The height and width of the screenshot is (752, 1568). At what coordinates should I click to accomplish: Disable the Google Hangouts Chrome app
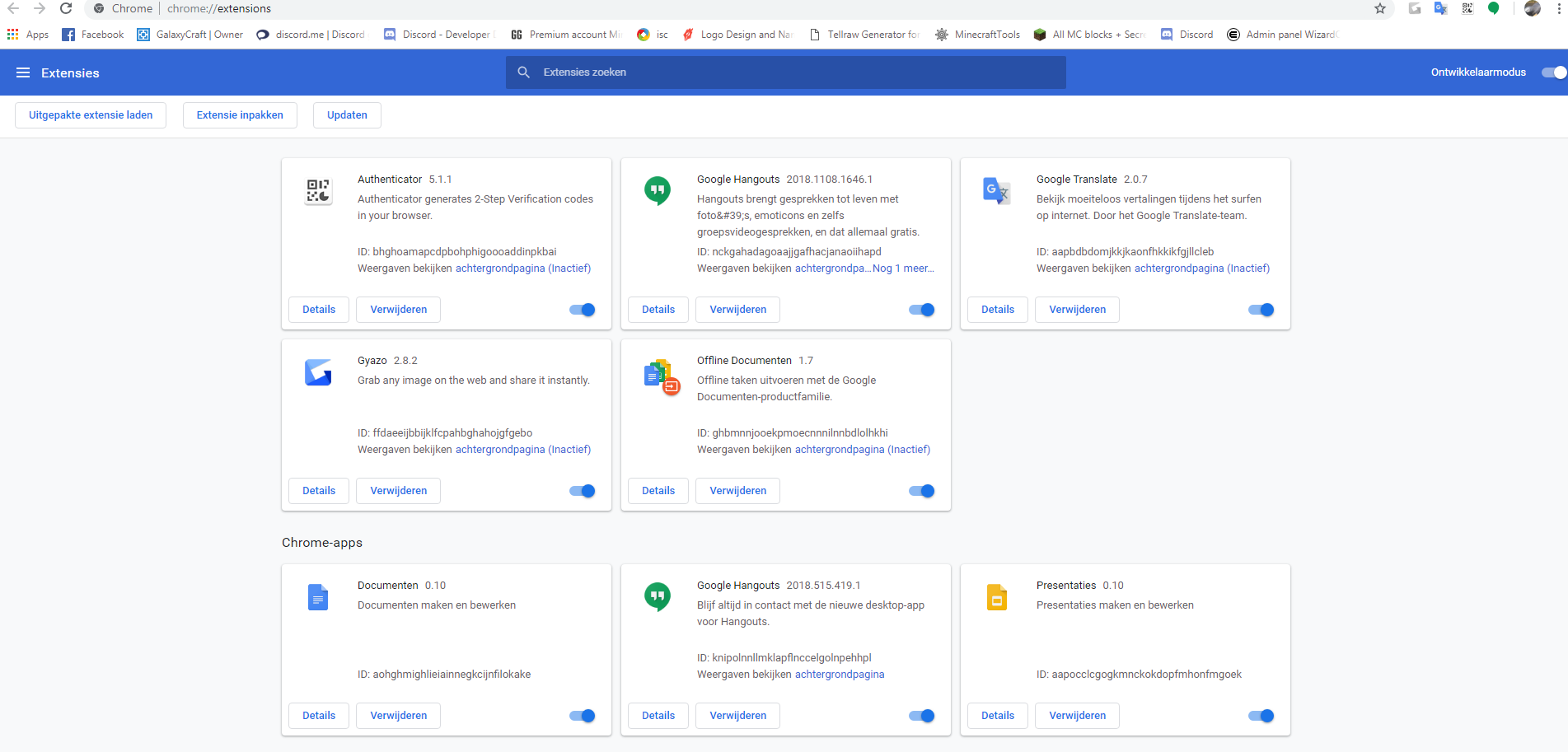[922, 716]
